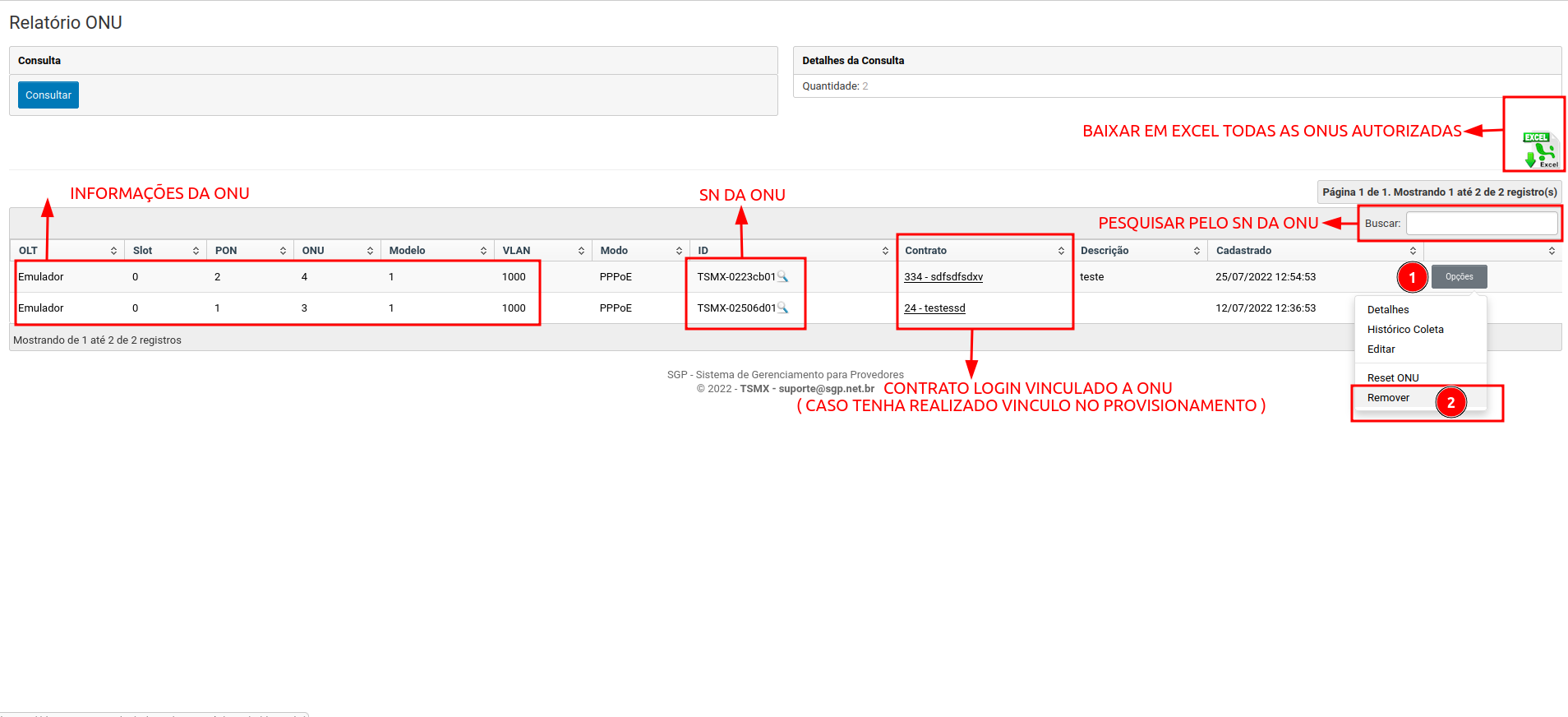Sort table by PON column
This screenshot has height=717, width=1568.
click(249, 251)
